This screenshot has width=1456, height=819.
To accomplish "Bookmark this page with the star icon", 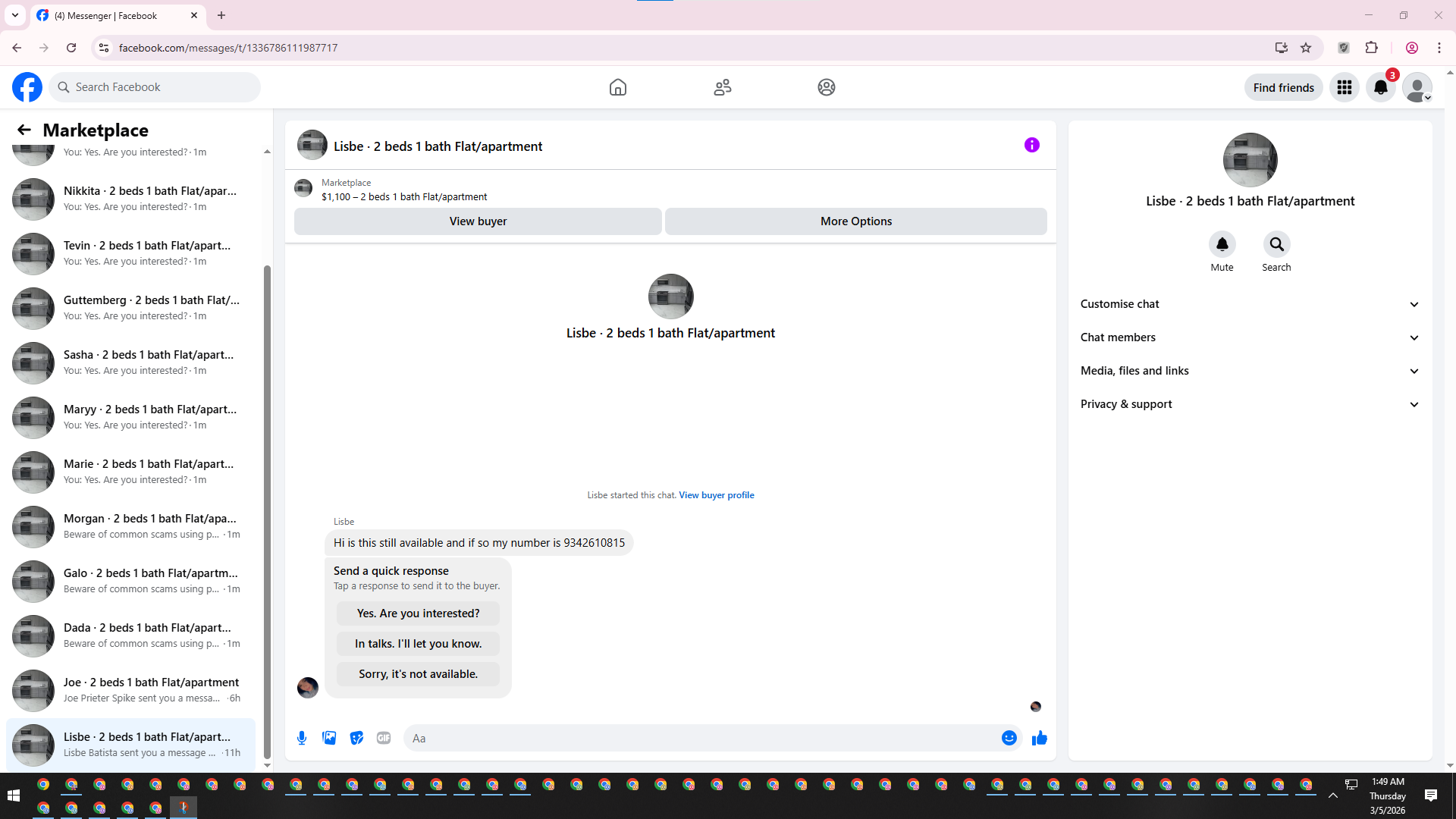I will tap(1306, 48).
